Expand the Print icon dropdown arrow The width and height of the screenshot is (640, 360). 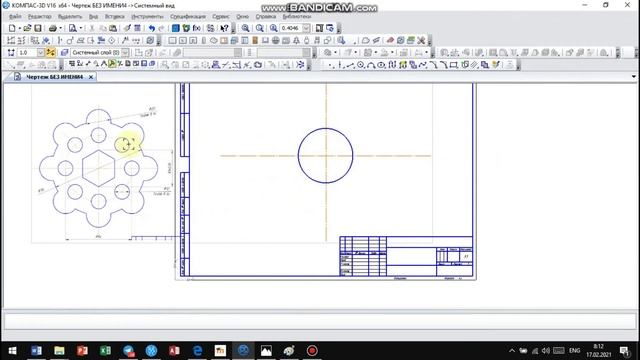tap(60, 28)
